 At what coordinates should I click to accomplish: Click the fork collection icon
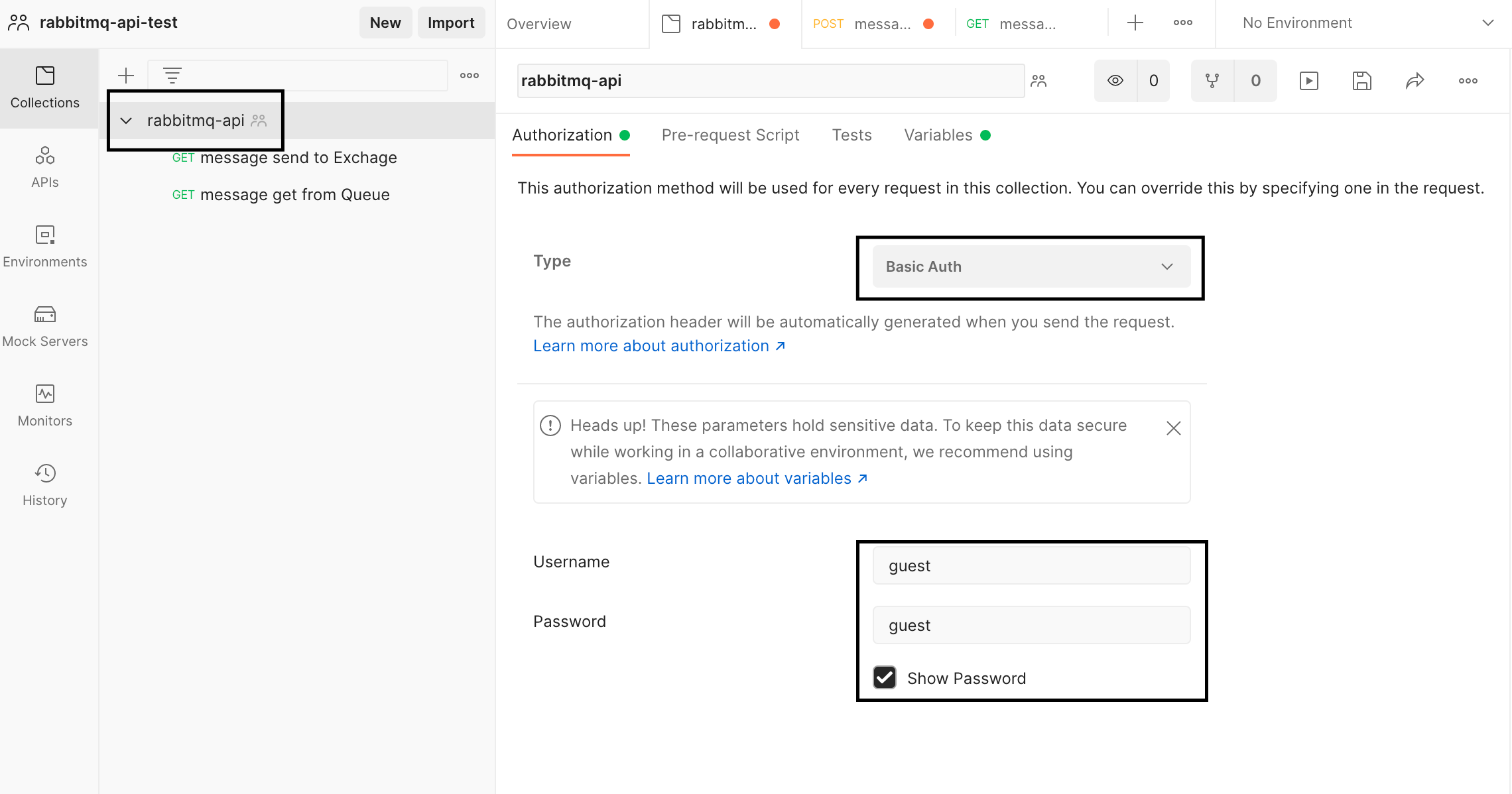point(1212,81)
